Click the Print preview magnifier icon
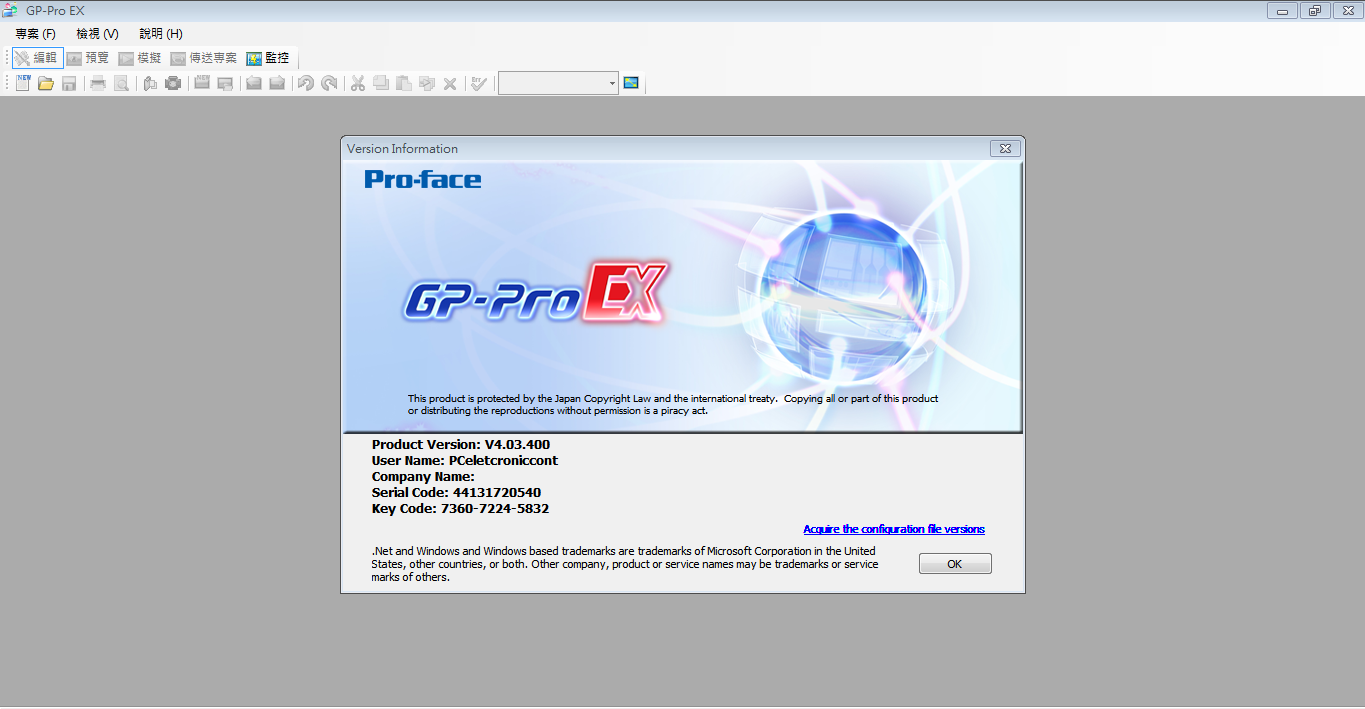Viewport: 1365px width, 709px height. (x=121, y=83)
